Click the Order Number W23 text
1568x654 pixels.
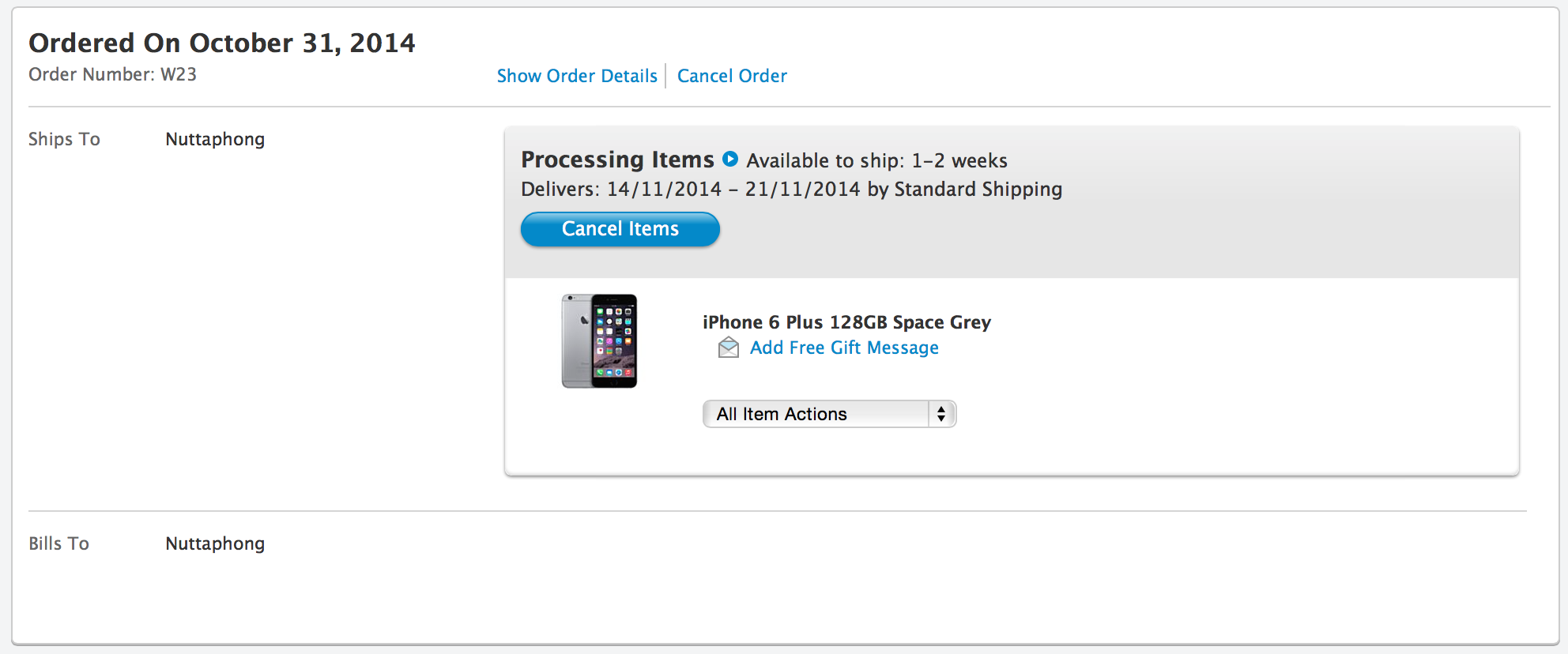coord(112,74)
